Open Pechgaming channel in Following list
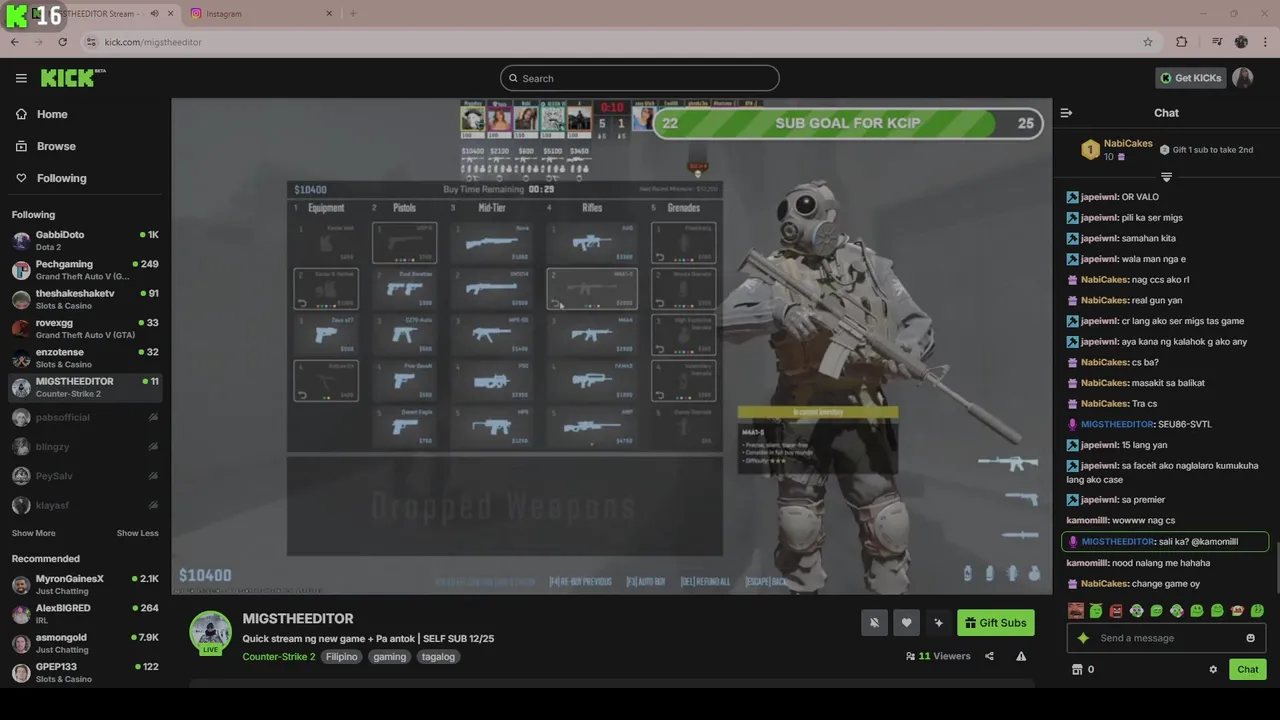 (x=85, y=270)
